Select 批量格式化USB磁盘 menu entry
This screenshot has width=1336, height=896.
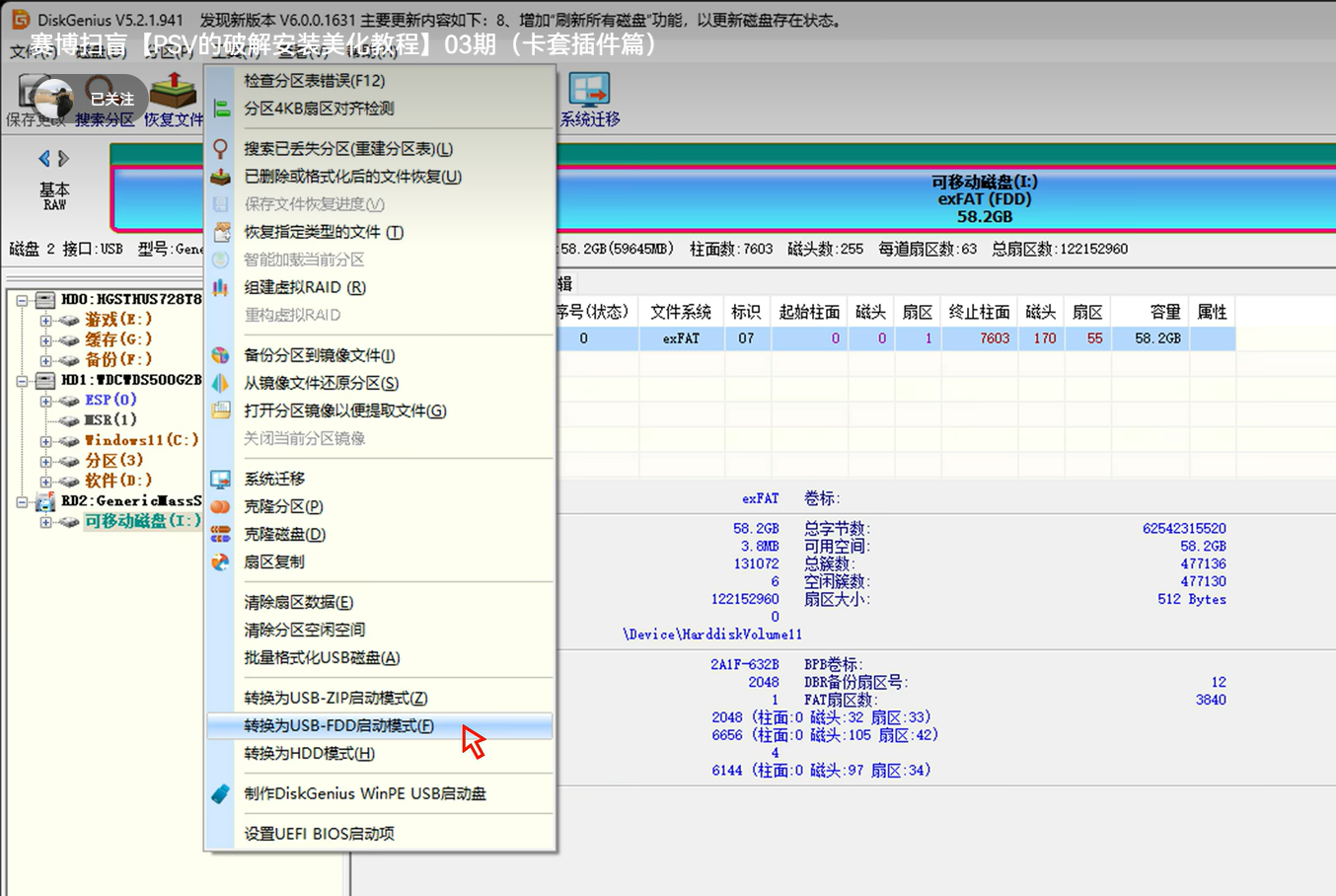click(380, 658)
